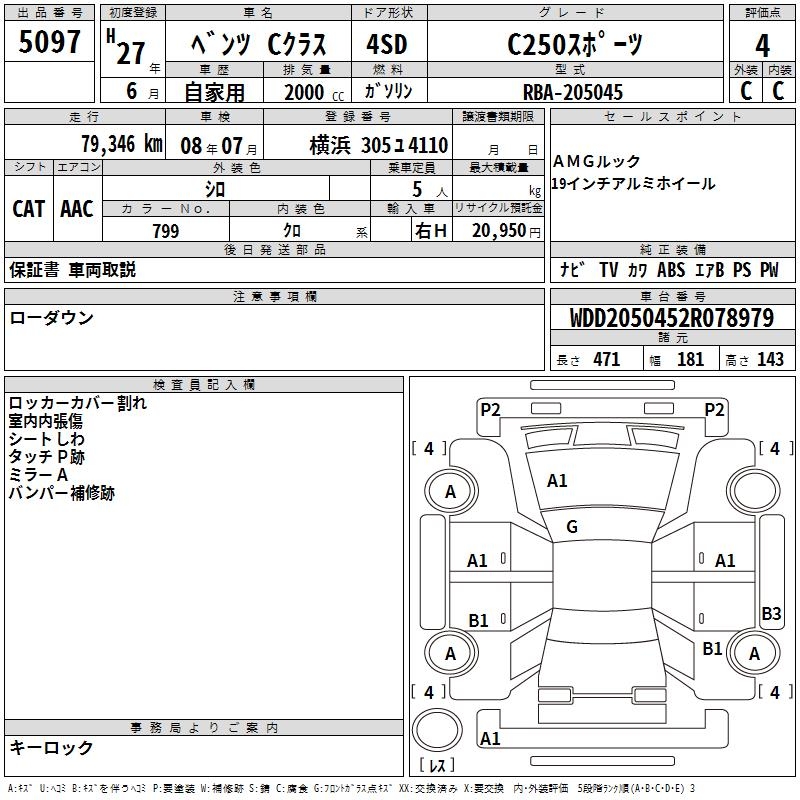Click inspection date 08年07月

[x=219, y=146]
